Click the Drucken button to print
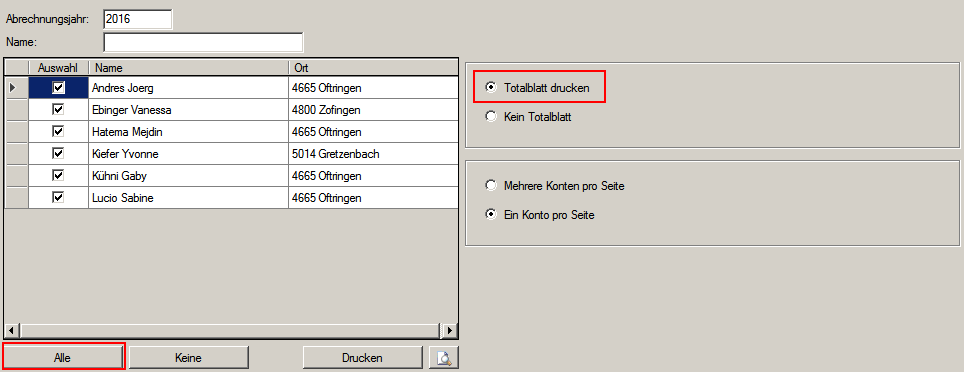This screenshot has height=372, width=964. tap(363, 357)
